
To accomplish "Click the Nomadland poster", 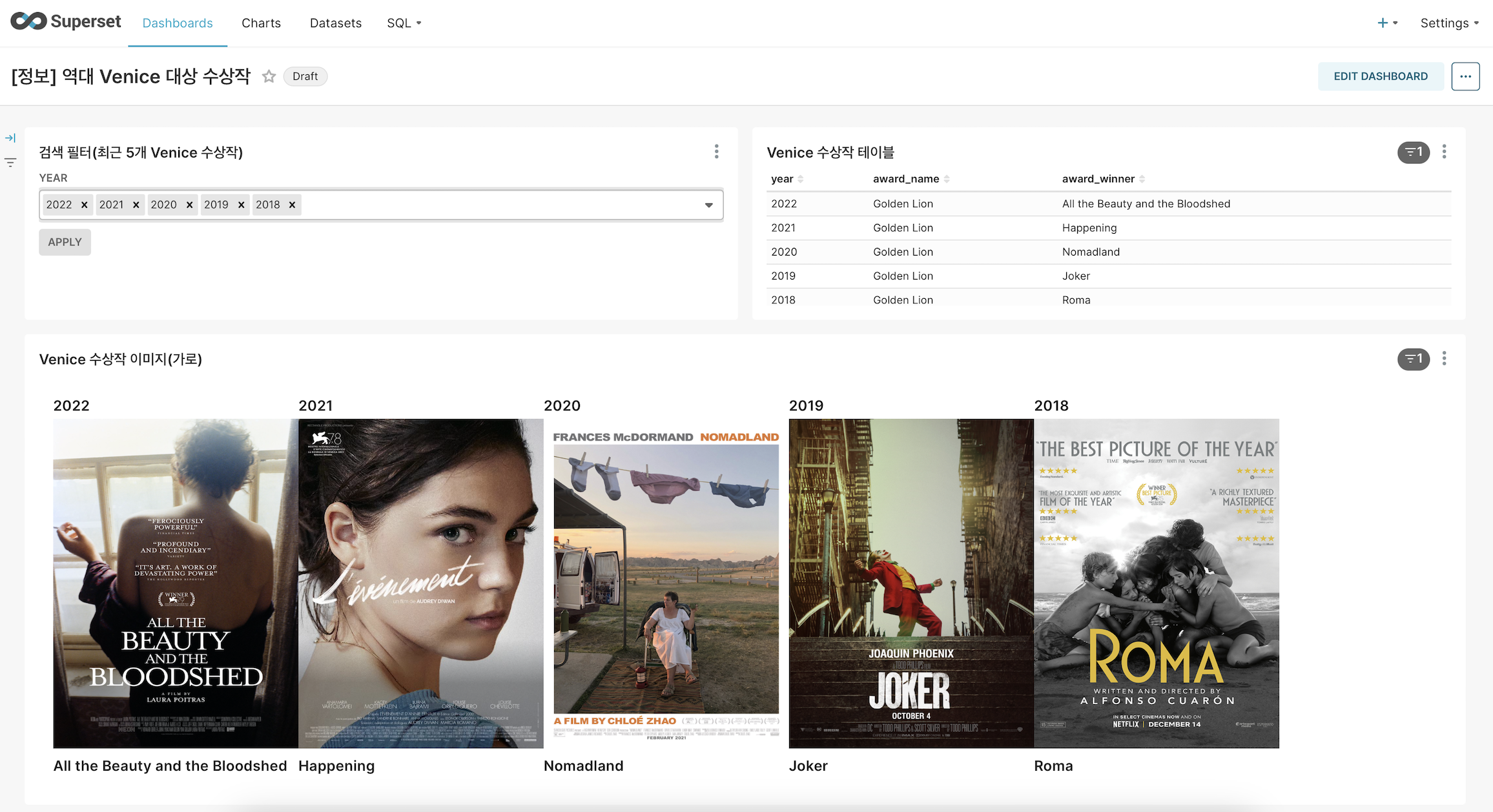I will (666, 584).
